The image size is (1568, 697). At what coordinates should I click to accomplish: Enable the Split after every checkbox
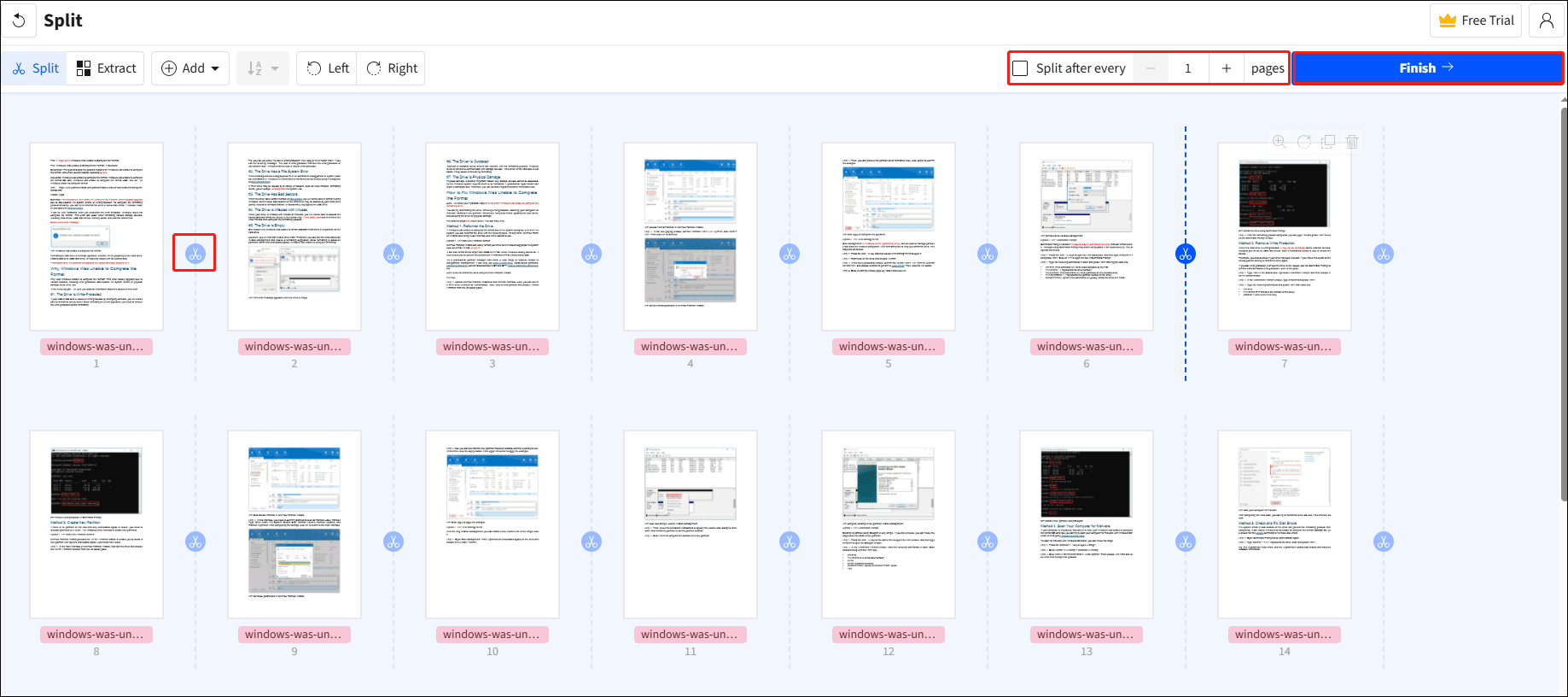click(1020, 68)
